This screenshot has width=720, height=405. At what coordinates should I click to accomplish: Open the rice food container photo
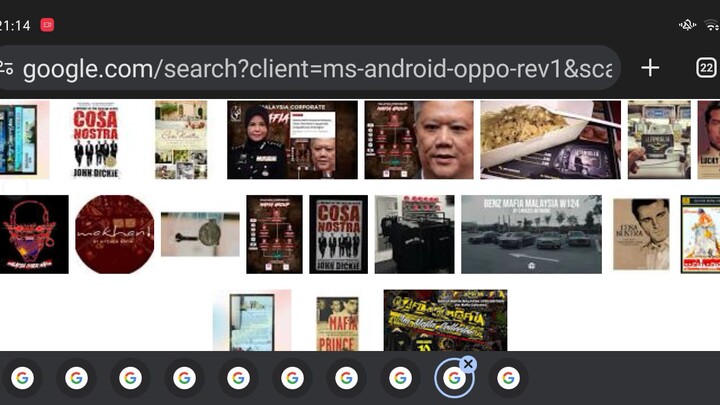(550, 139)
